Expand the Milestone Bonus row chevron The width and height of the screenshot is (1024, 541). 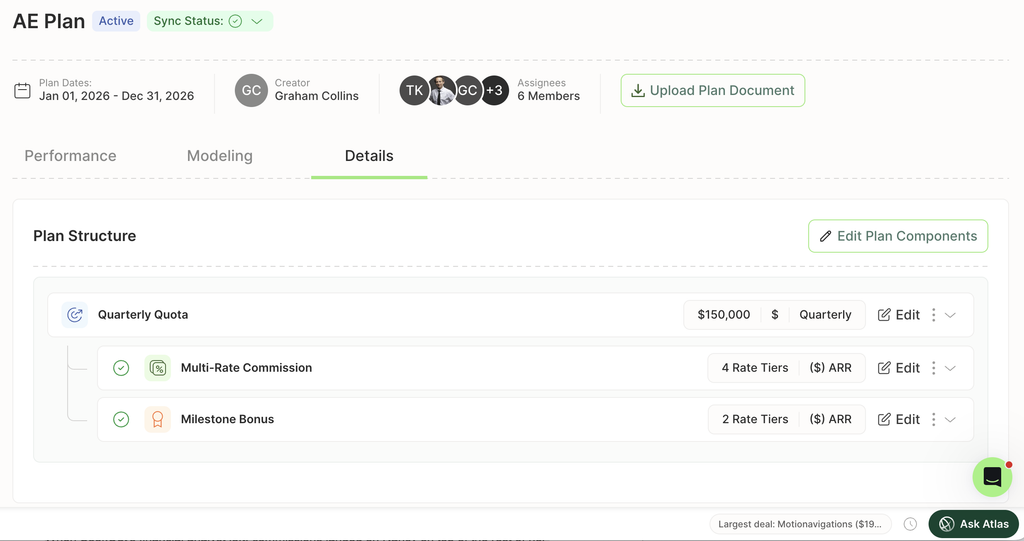(x=950, y=419)
